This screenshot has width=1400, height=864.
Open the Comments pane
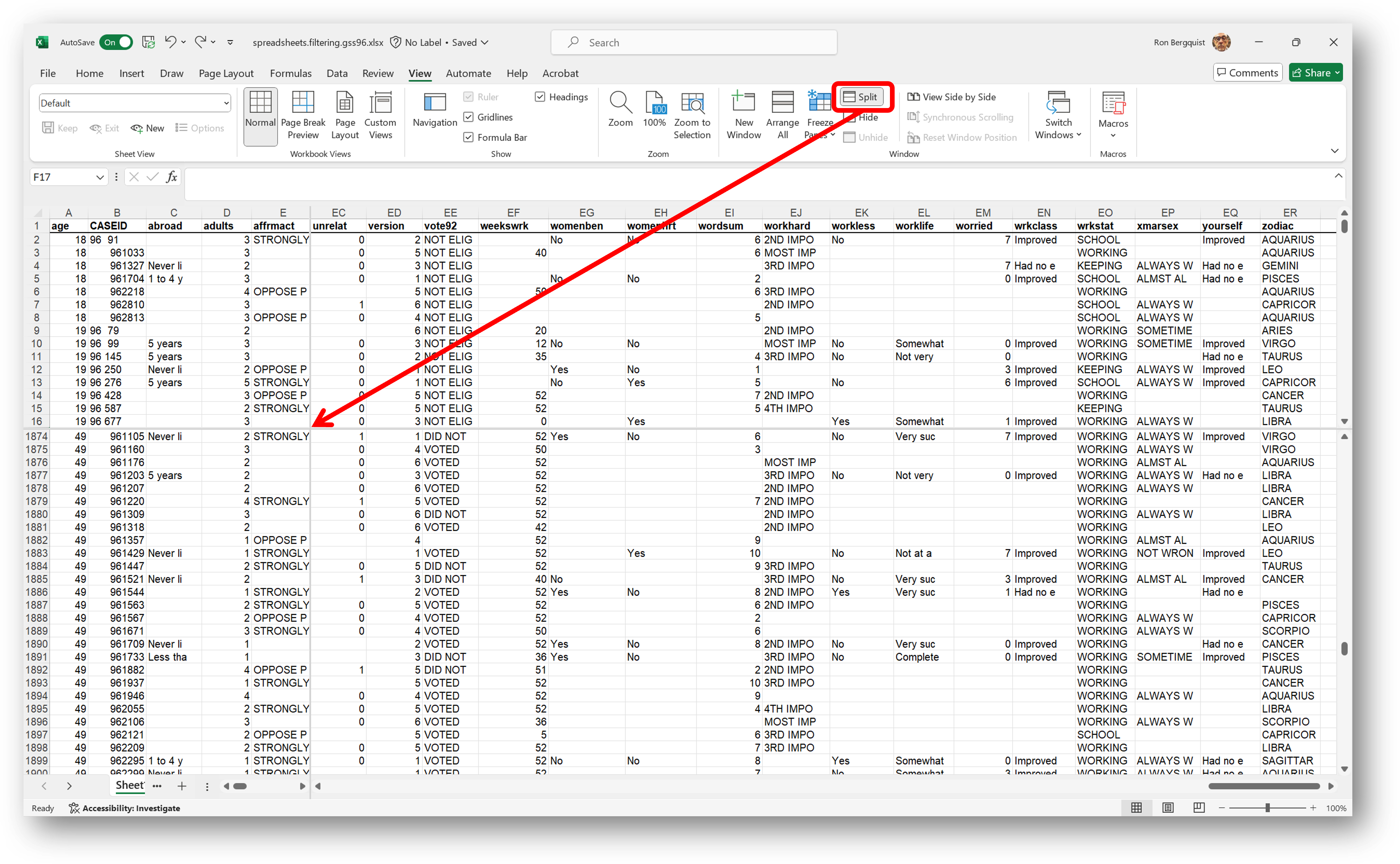click(x=1247, y=72)
